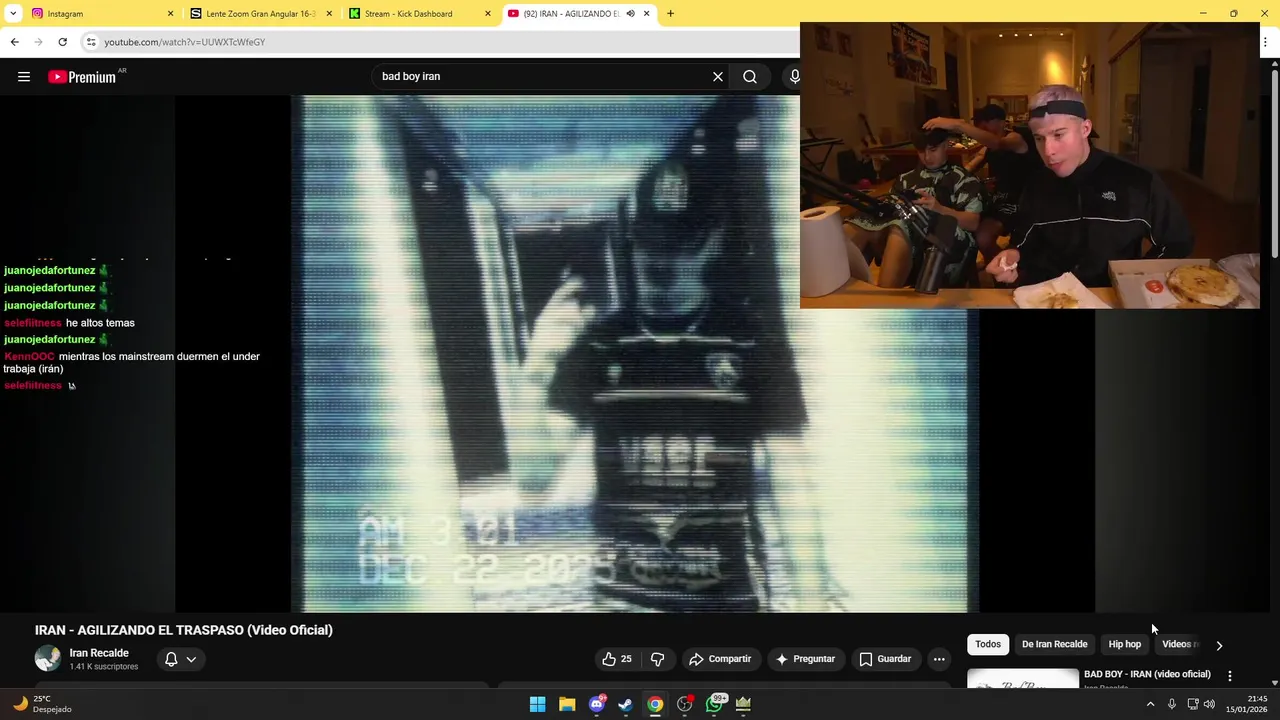
Task: Switch to Stream - Kick Dashboard tab
Action: (420, 14)
